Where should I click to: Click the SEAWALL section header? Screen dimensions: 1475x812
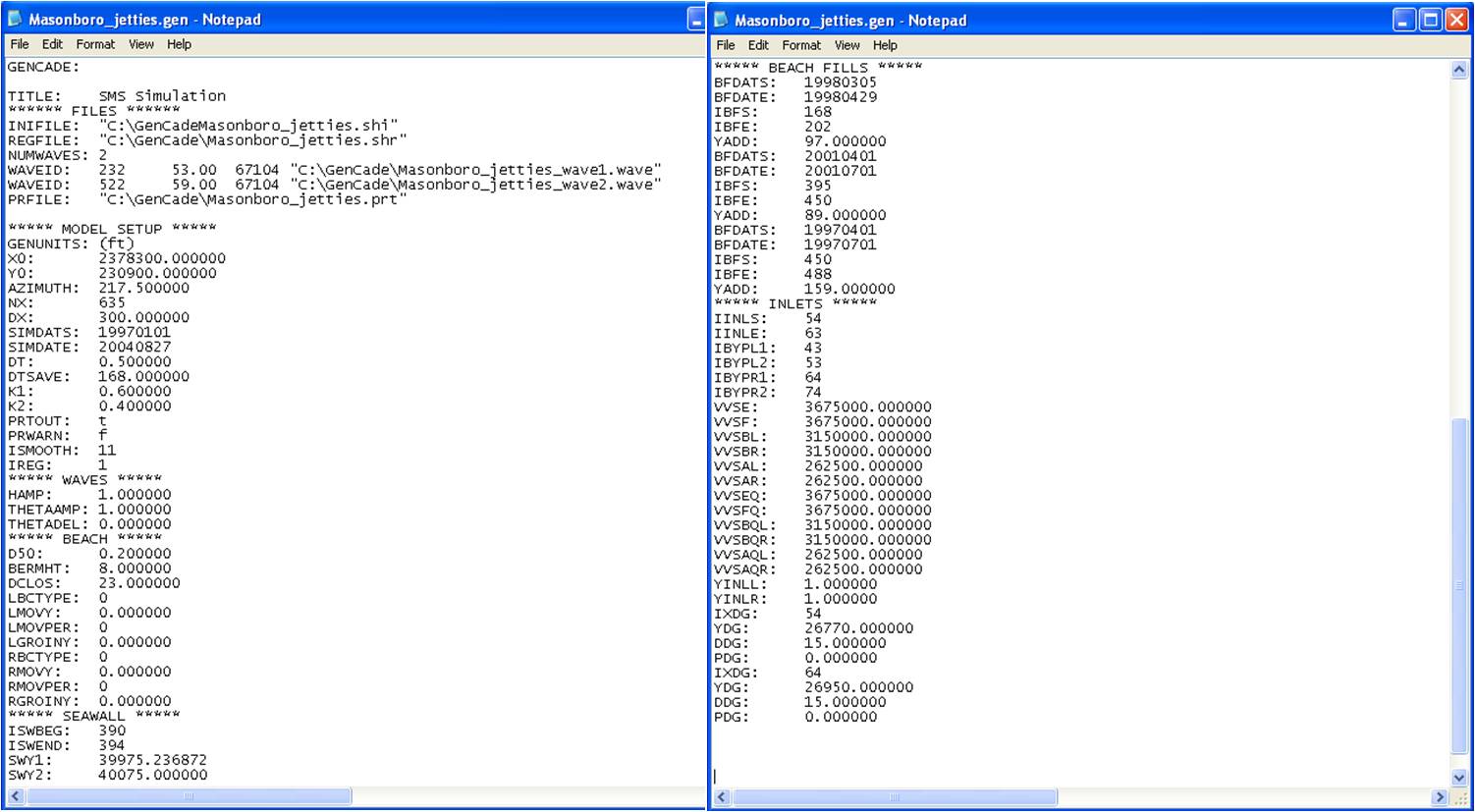click(x=94, y=716)
